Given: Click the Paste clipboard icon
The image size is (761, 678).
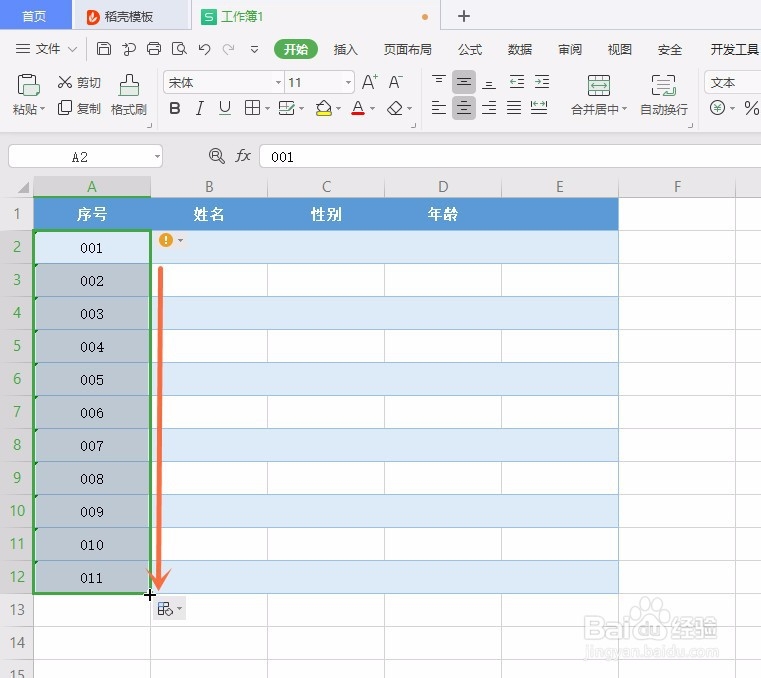Looking at the screenshot, I should coord(28,85).
